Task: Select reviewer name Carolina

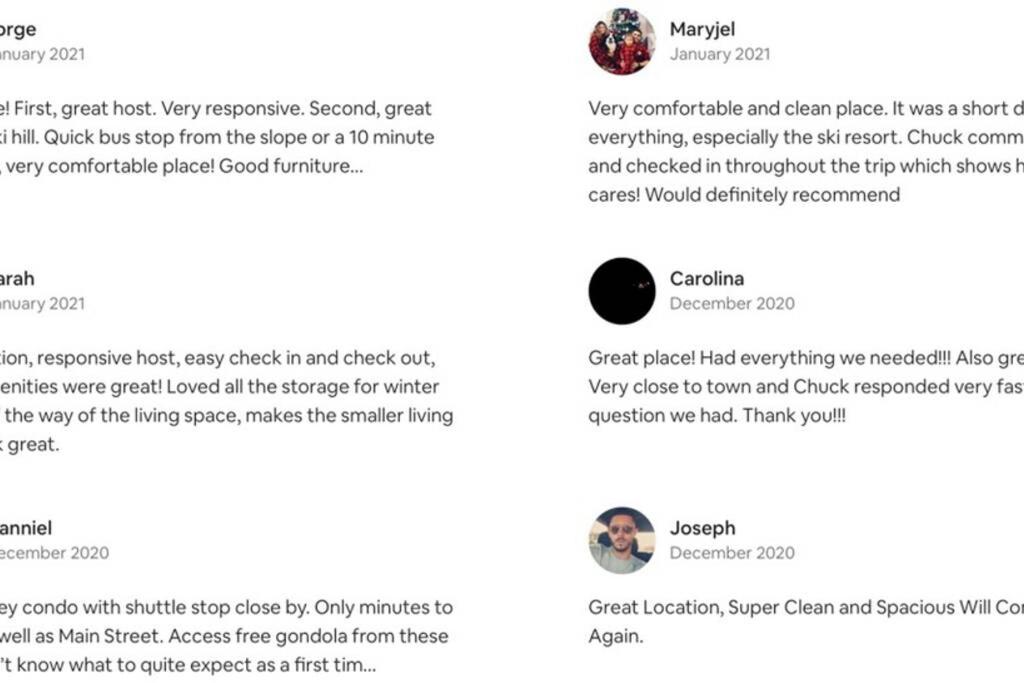Action: pyautogui.click(x=707, y=279)
